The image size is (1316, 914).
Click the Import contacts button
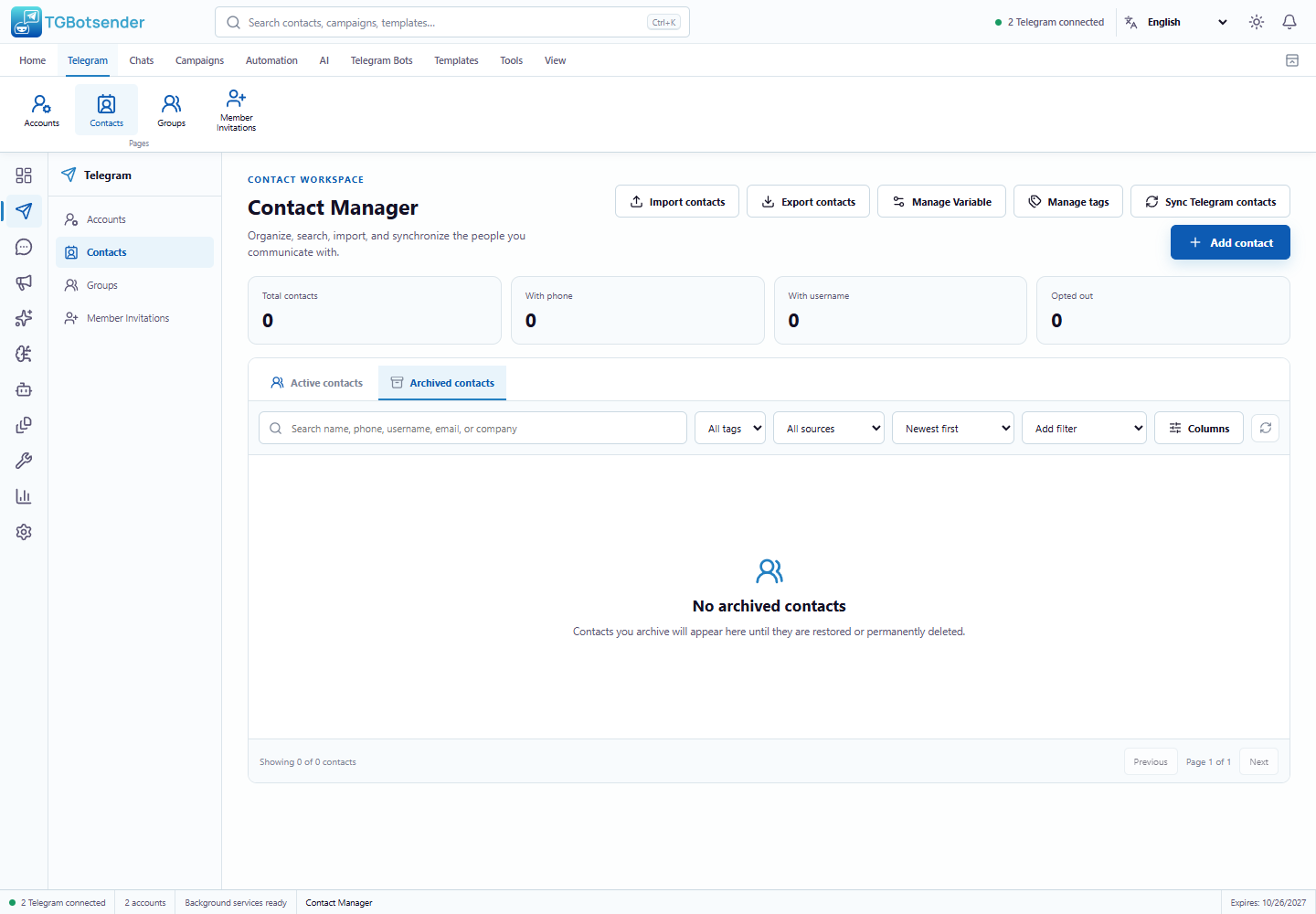677,201
